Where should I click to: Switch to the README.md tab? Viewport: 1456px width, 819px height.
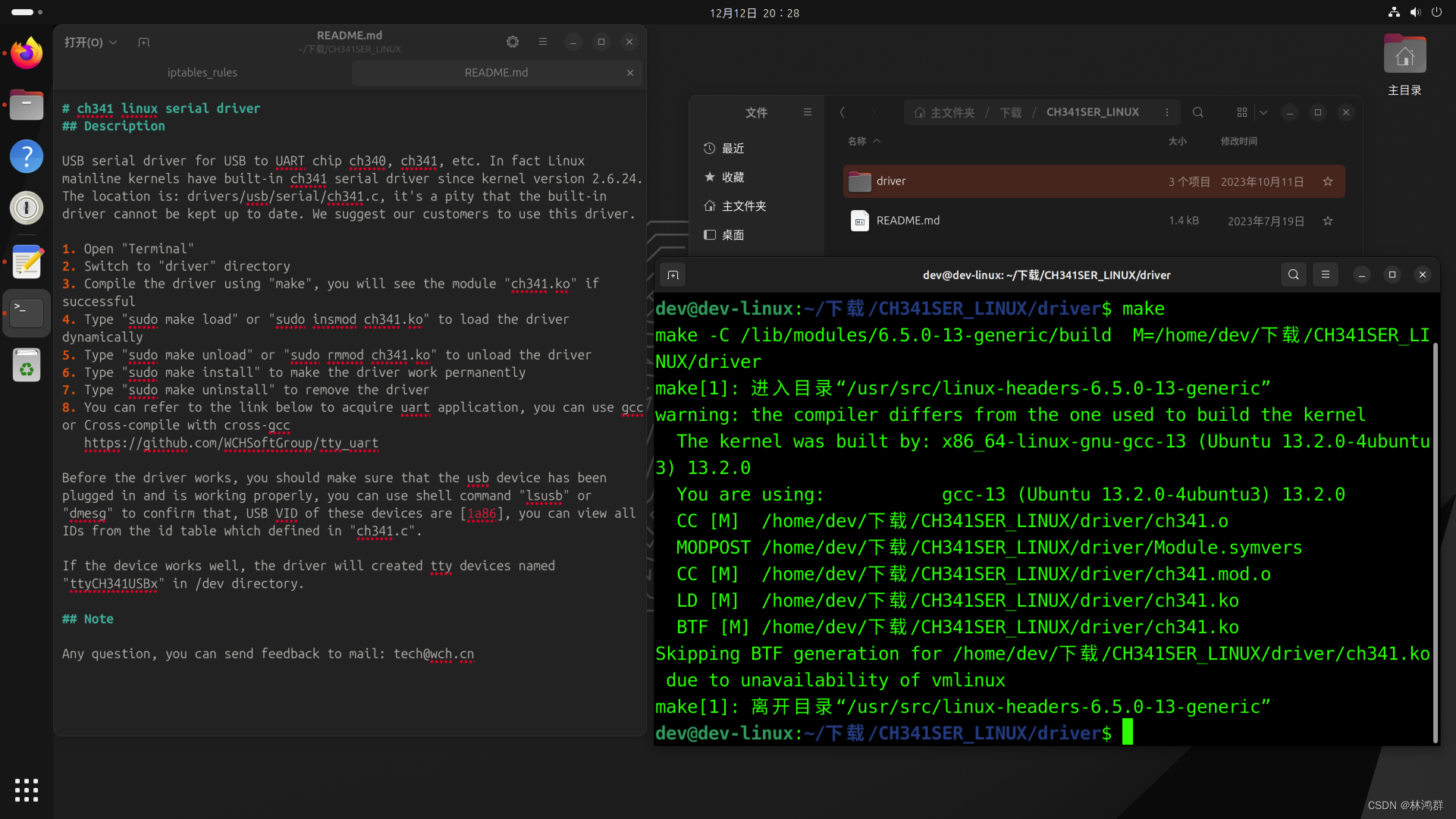point(496,73)
